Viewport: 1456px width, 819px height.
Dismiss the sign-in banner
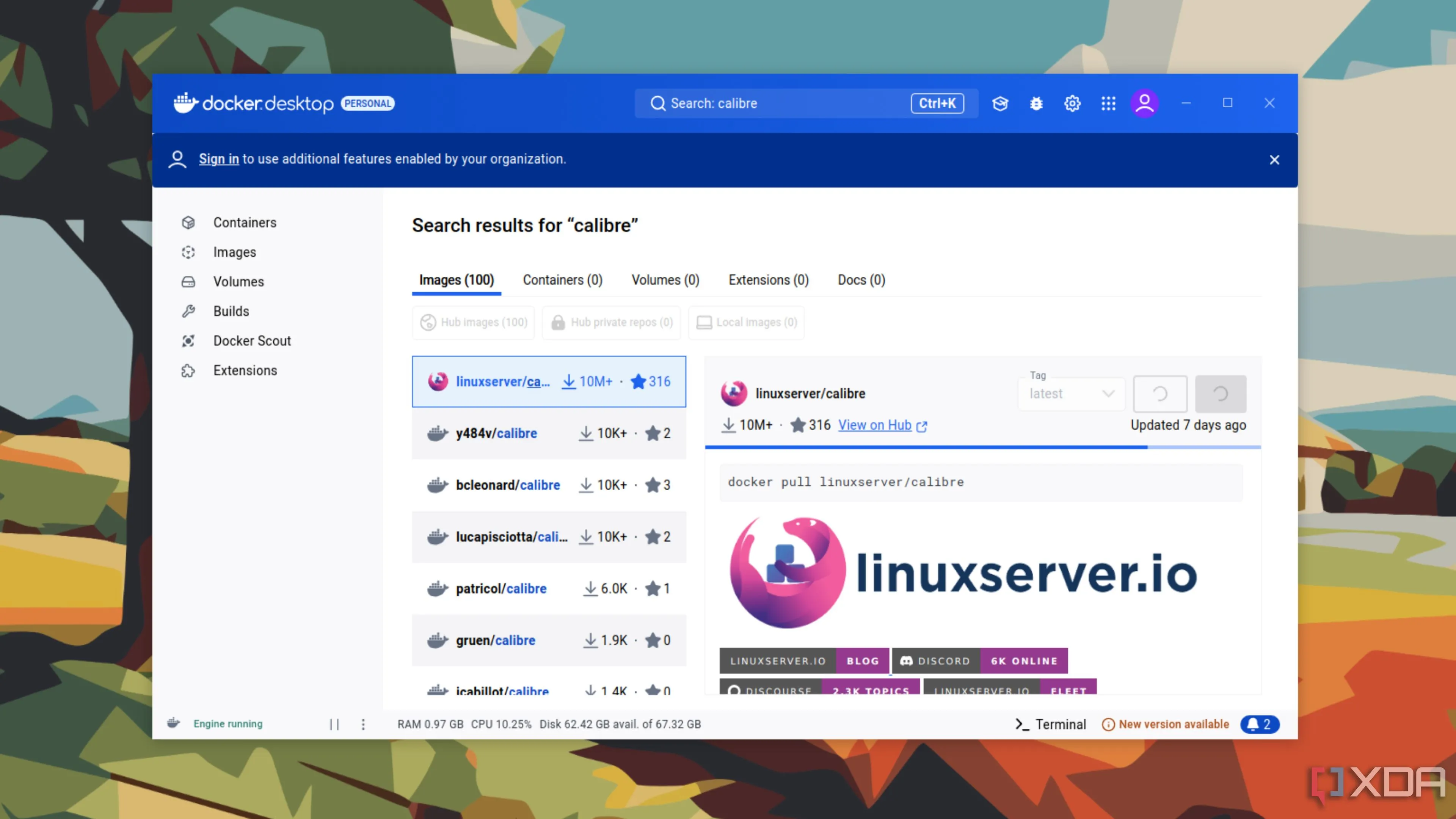click(1274, 160)
